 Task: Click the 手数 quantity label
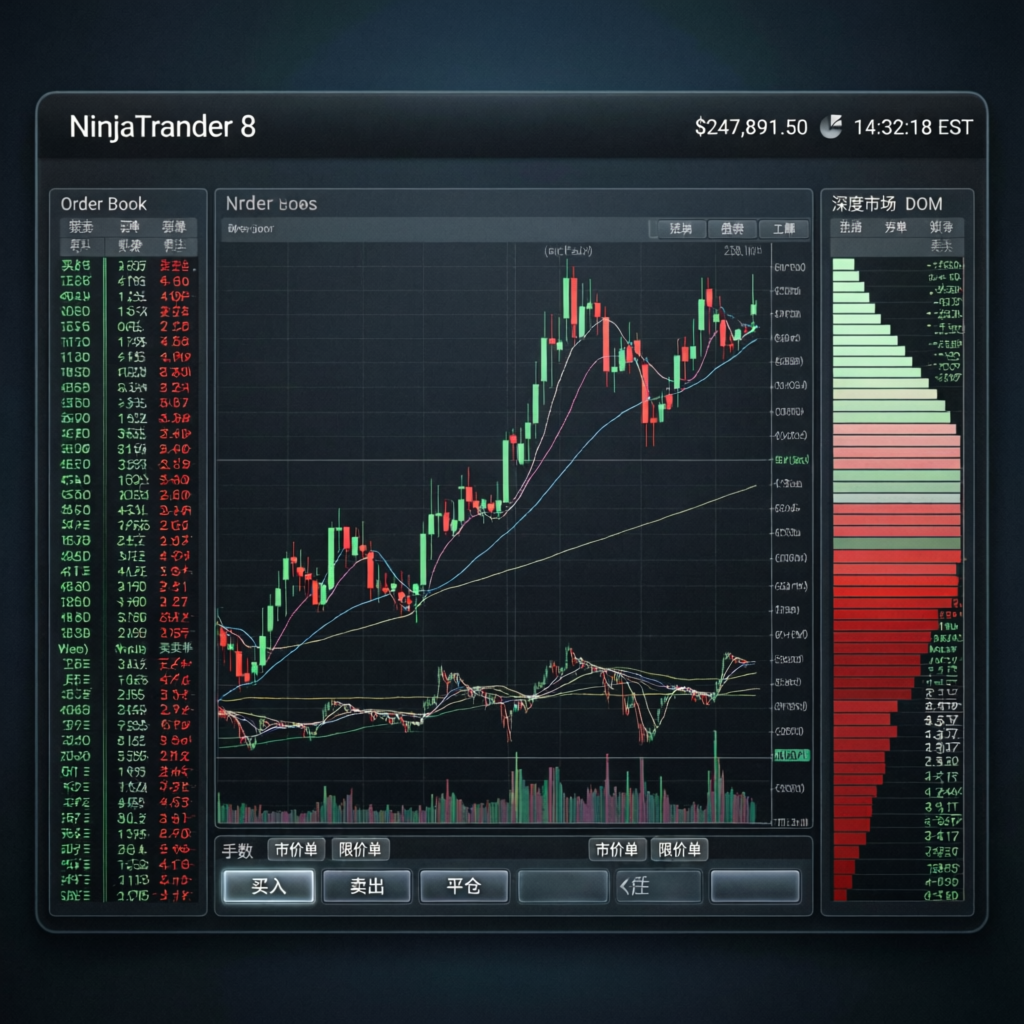(237, 850)
